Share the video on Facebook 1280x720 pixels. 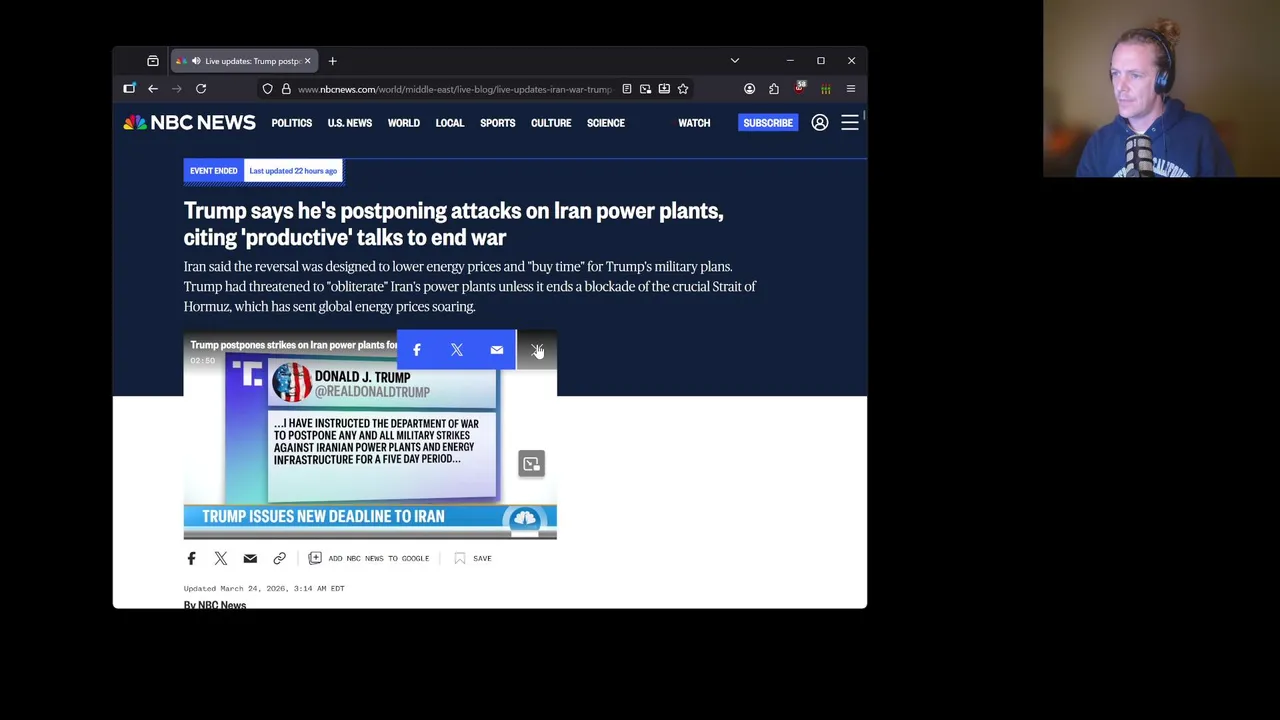tap(417, 350)
